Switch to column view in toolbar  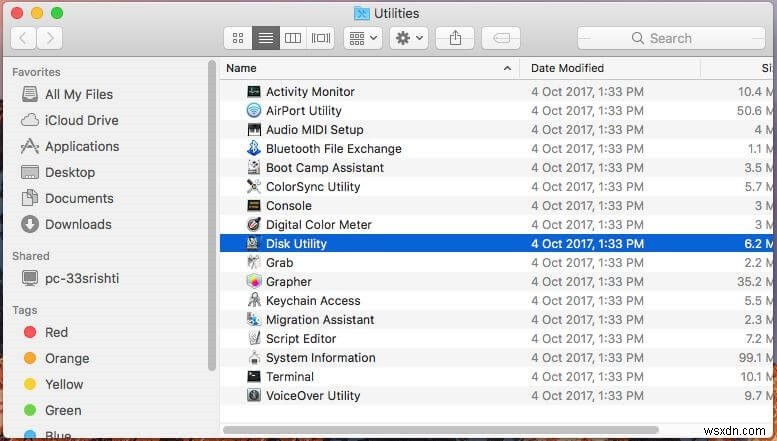pyautogui.click(x=293, y=38)
